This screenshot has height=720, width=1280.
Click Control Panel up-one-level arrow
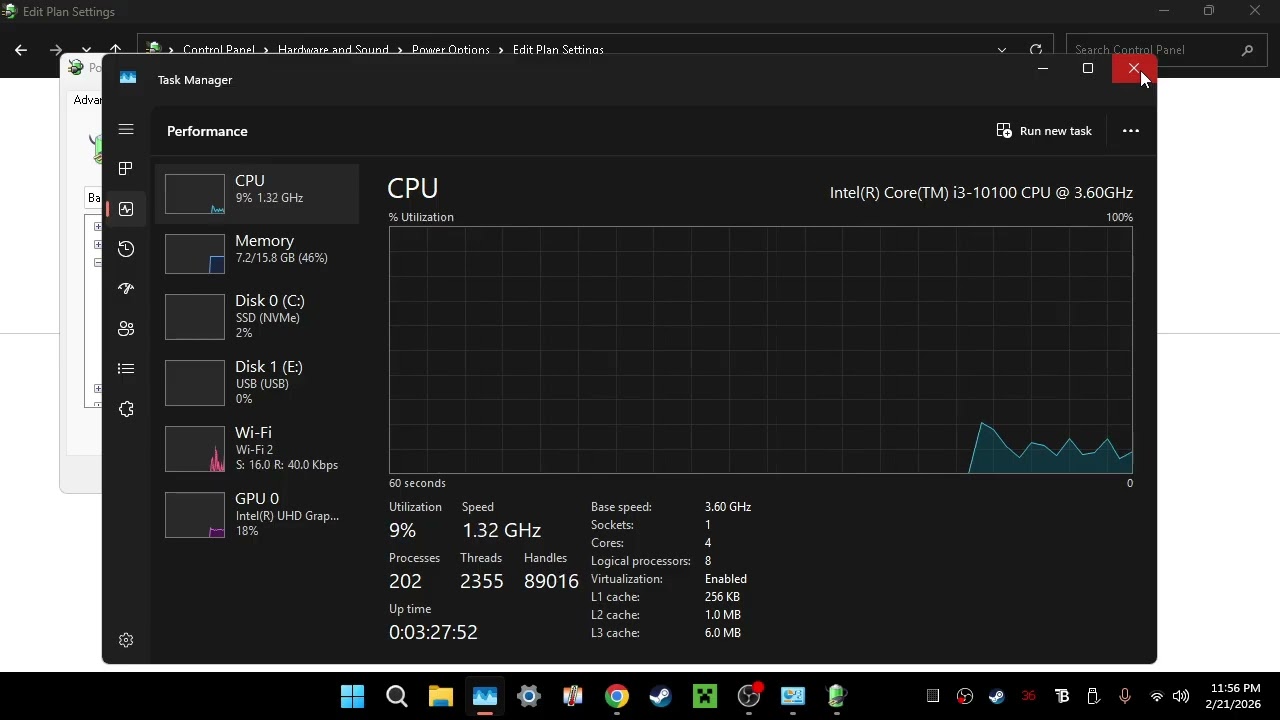point(116,50)
